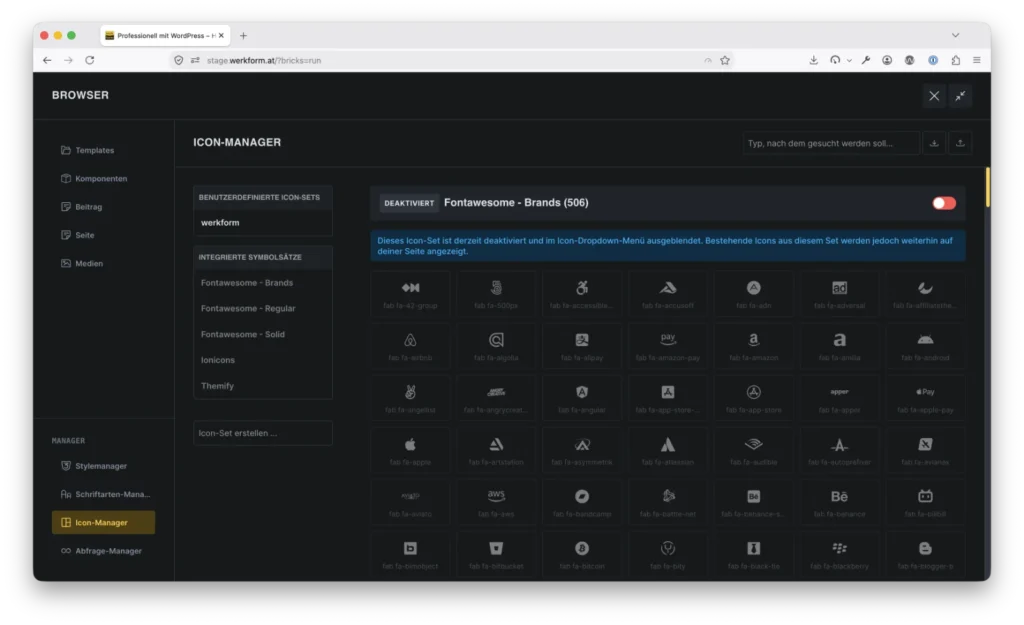Image resolution: width=1024 pixels, height=625 pixels.
Task: Select the fab fa-blackberry icon tile
Action: pos(839,555)
